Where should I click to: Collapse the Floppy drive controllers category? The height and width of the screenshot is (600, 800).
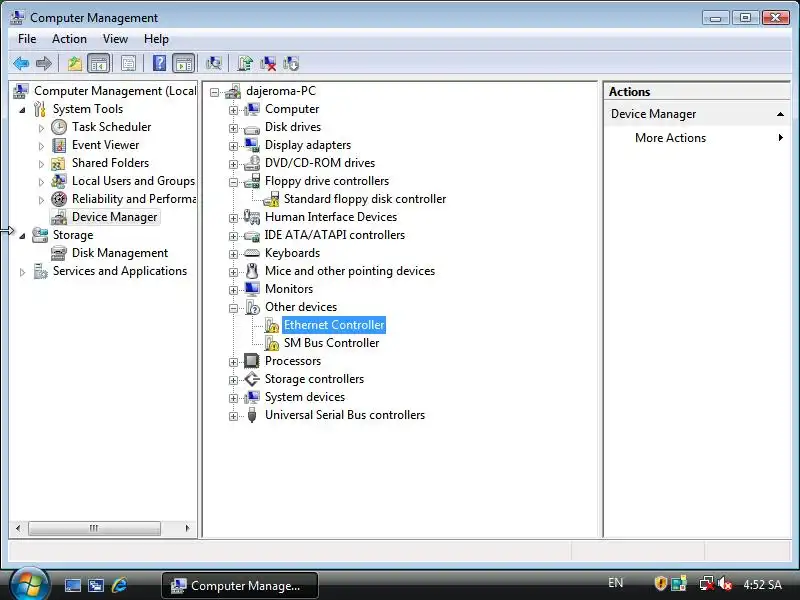pyautogui.click(x=233, y=182)
